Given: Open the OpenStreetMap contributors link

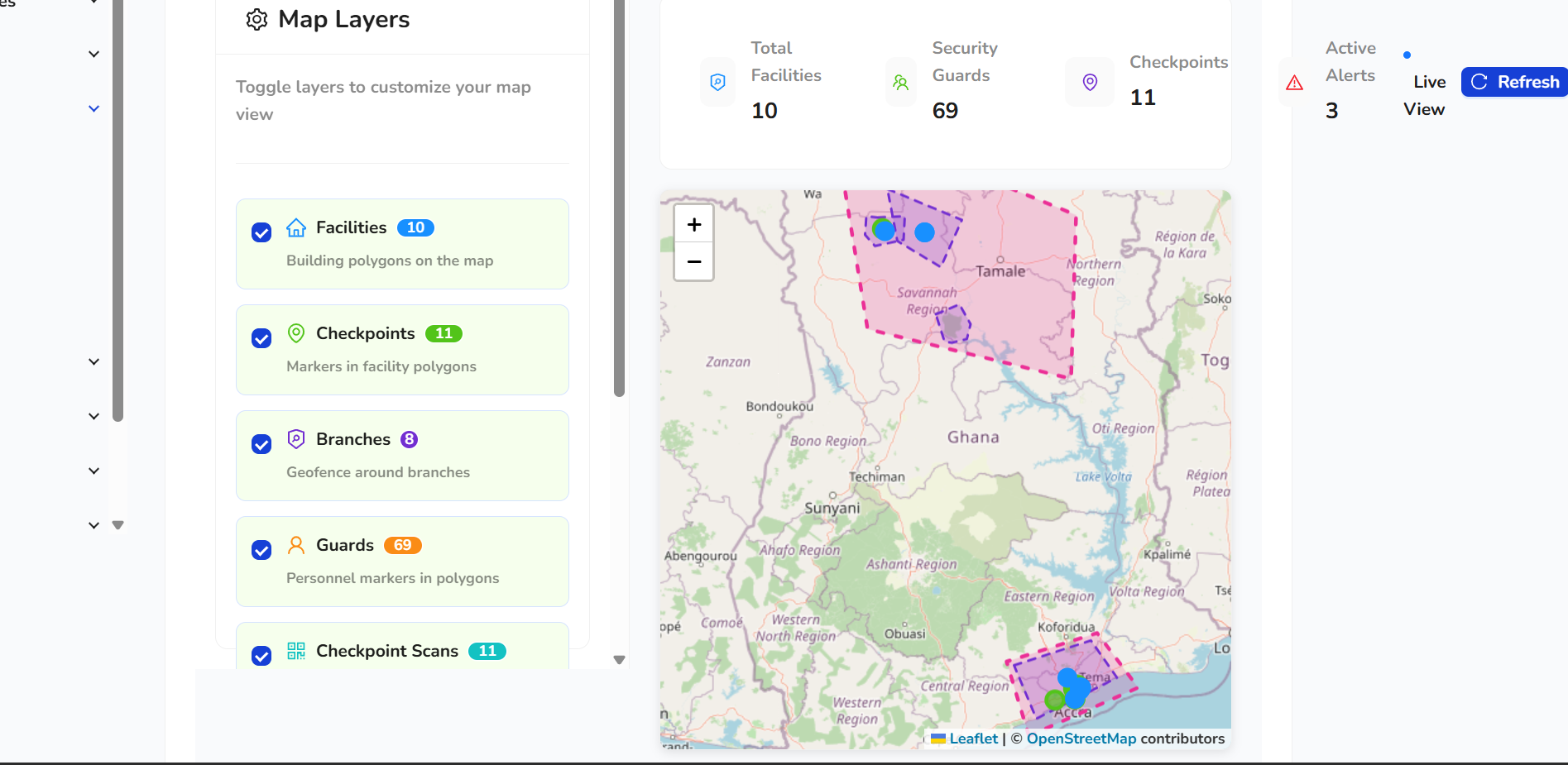Looking at the screenshot, I should 1081,739.
